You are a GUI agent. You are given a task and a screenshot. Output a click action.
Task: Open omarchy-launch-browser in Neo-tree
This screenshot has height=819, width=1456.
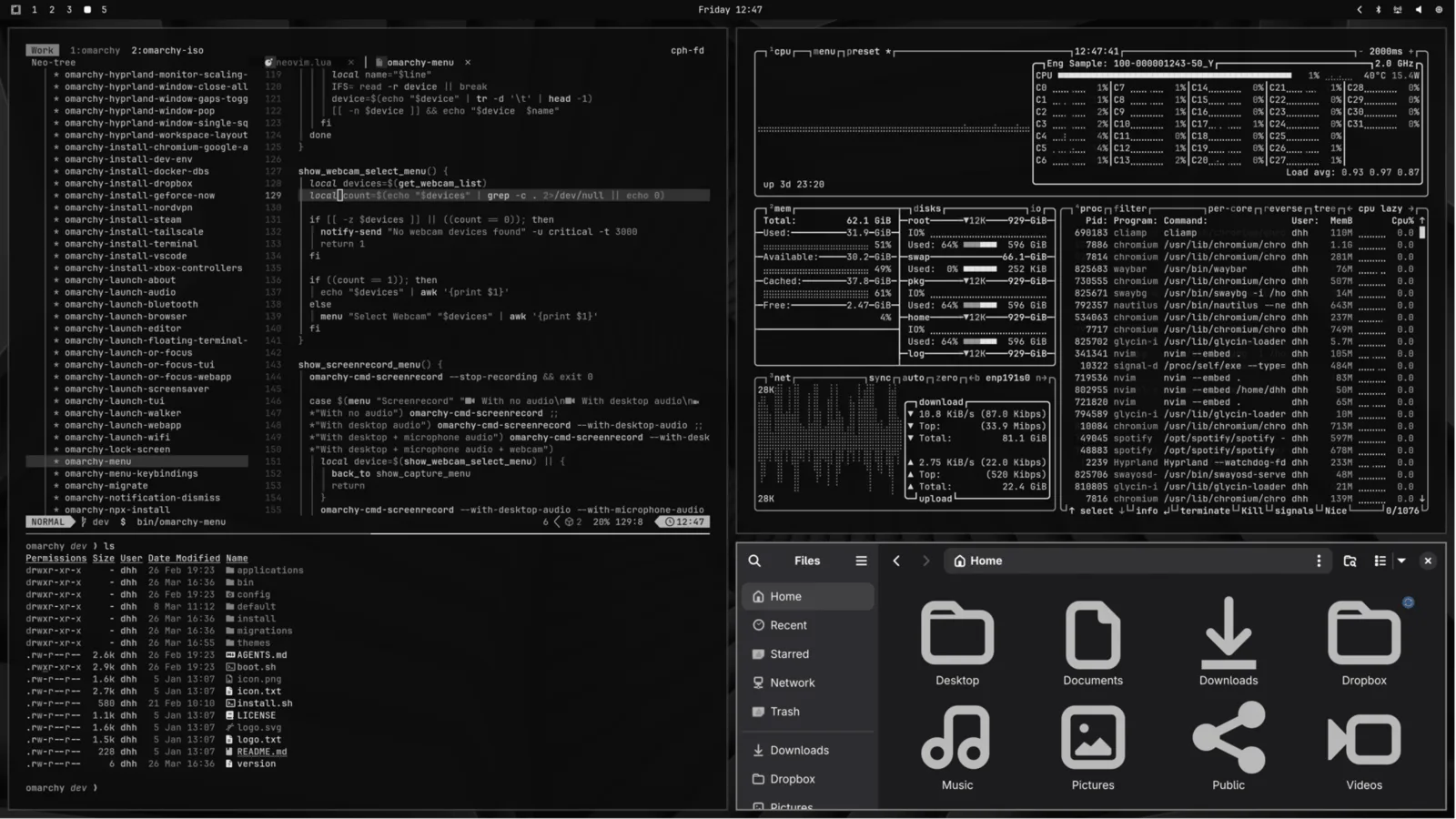[x=126, y=317]
